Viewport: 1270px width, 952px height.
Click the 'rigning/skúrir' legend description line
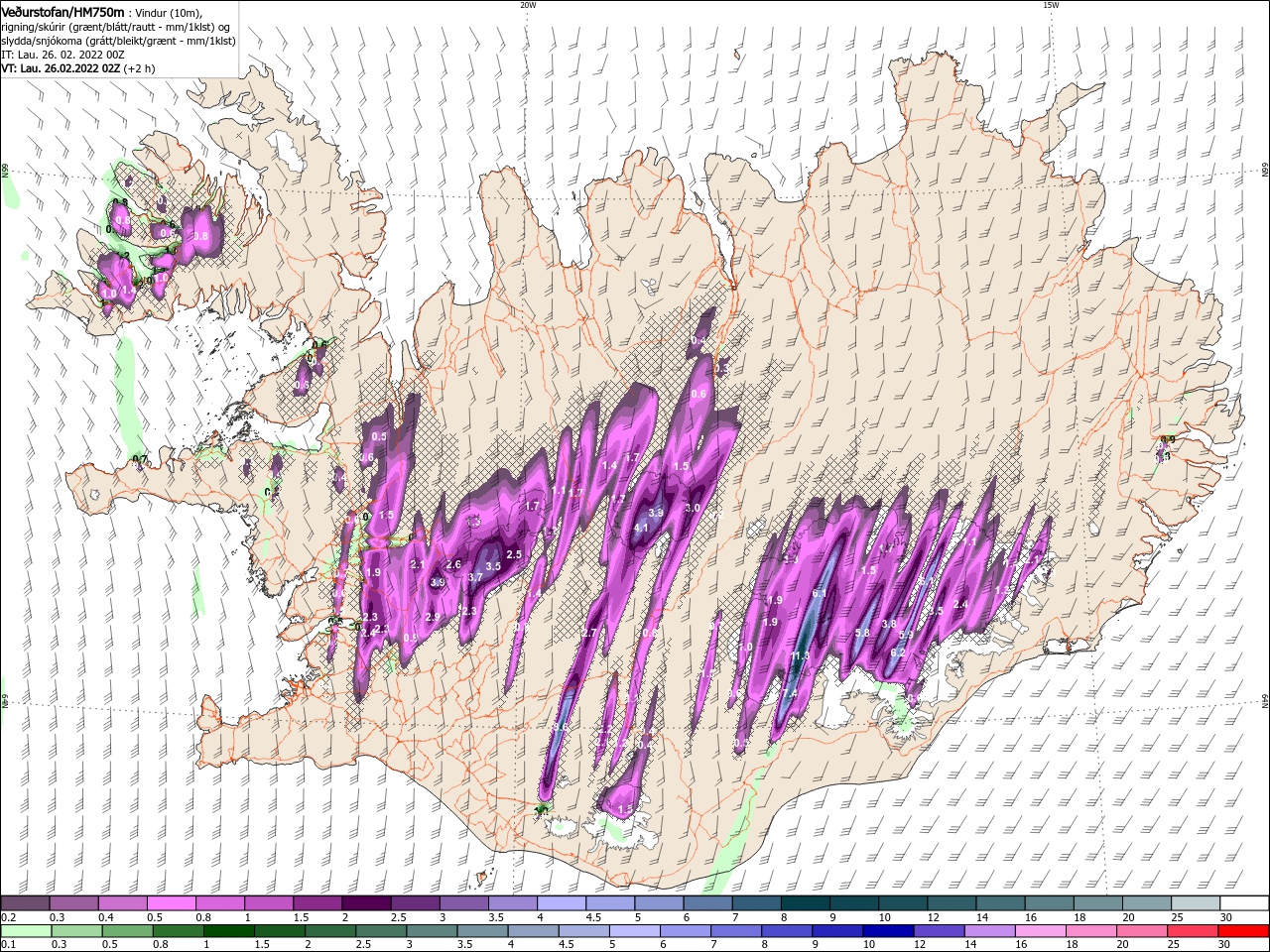click(x=116, y=27)
